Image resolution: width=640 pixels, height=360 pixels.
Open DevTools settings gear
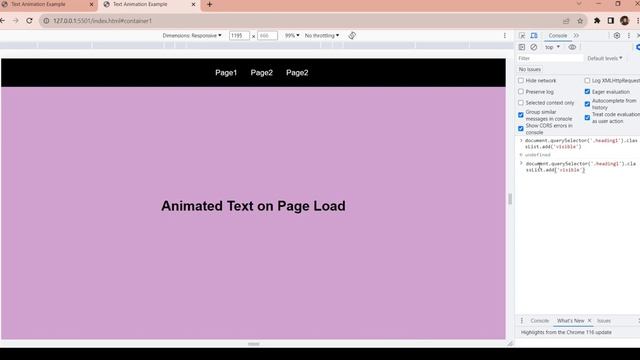617,36
